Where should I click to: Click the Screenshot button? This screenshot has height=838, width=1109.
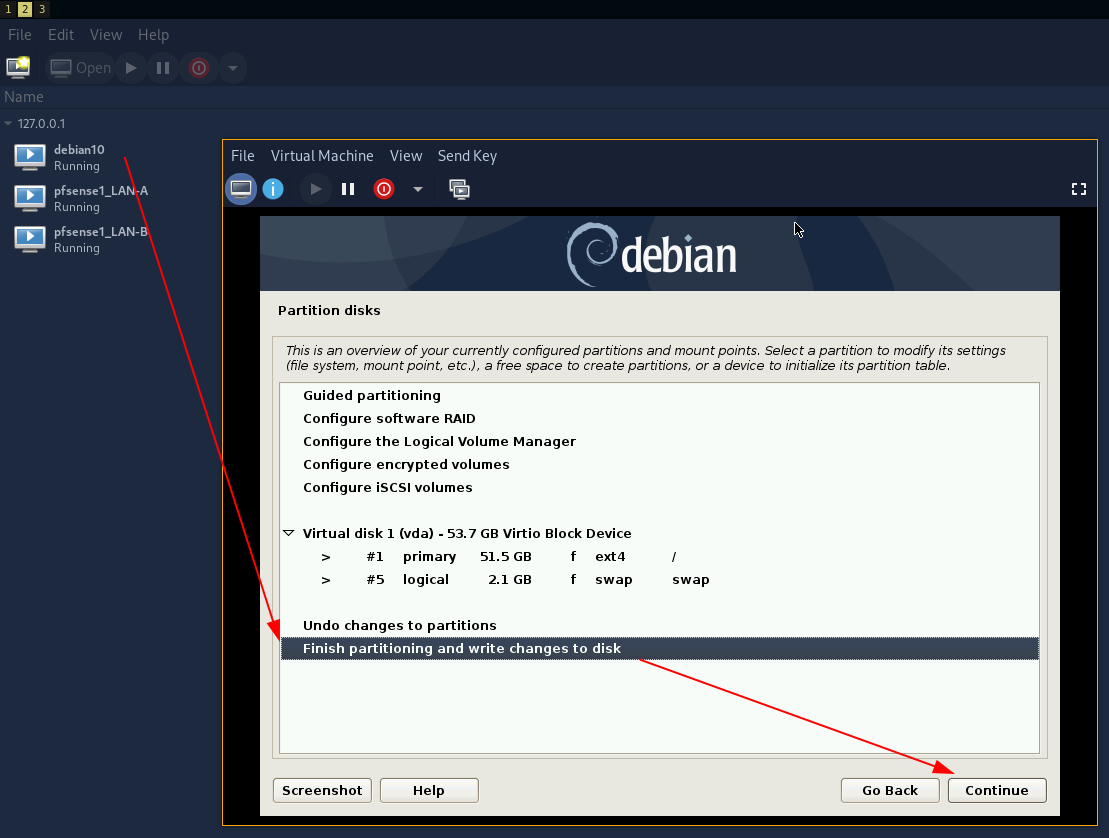(322, 791)
